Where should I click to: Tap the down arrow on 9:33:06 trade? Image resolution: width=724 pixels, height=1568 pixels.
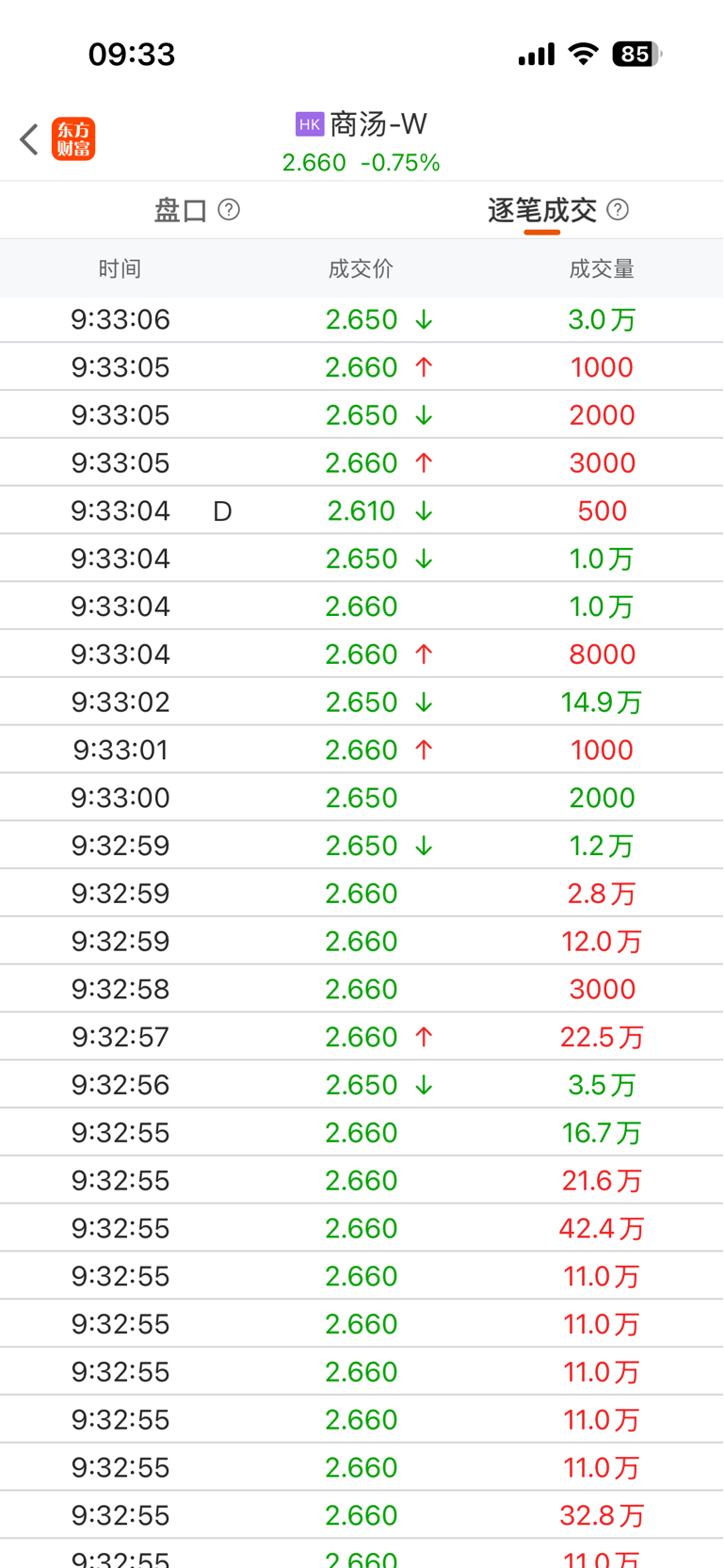[x=424, y=320]
